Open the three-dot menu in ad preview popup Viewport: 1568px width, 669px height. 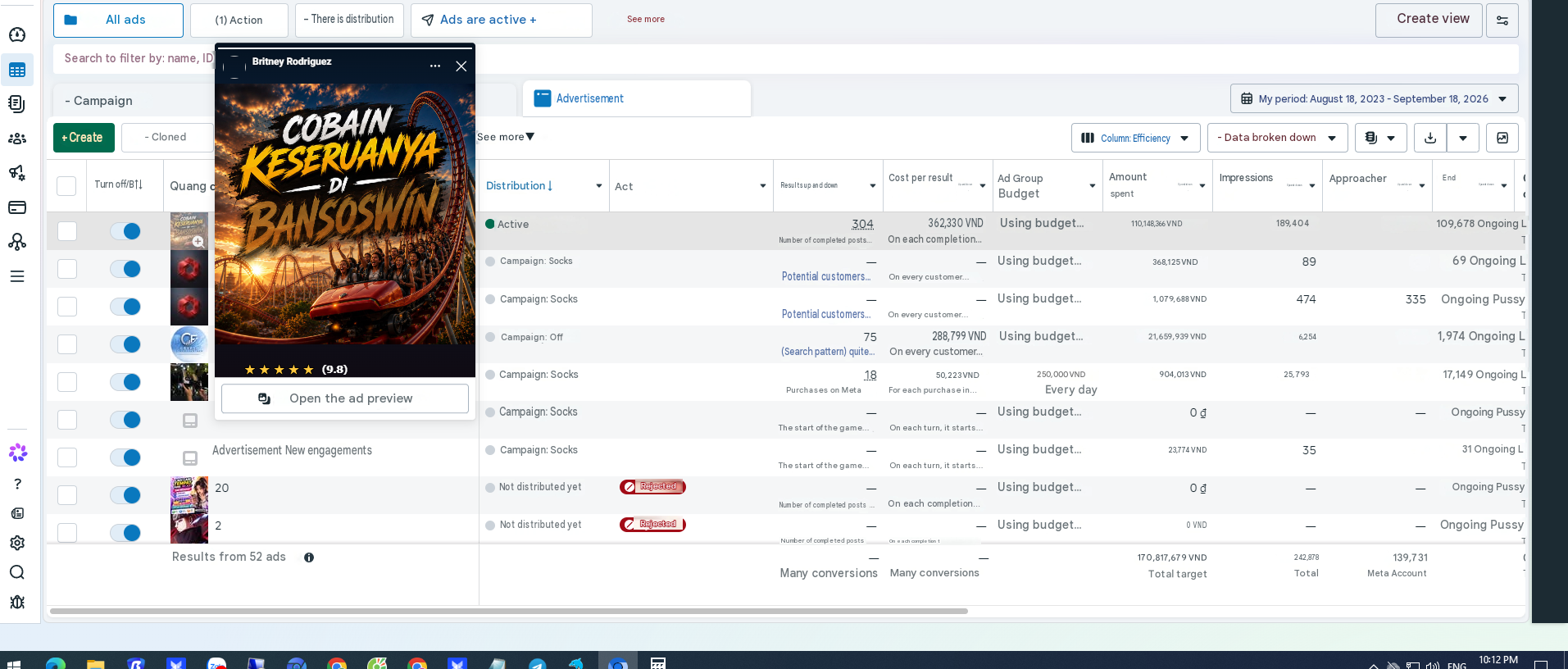click(x=435, y=66)
